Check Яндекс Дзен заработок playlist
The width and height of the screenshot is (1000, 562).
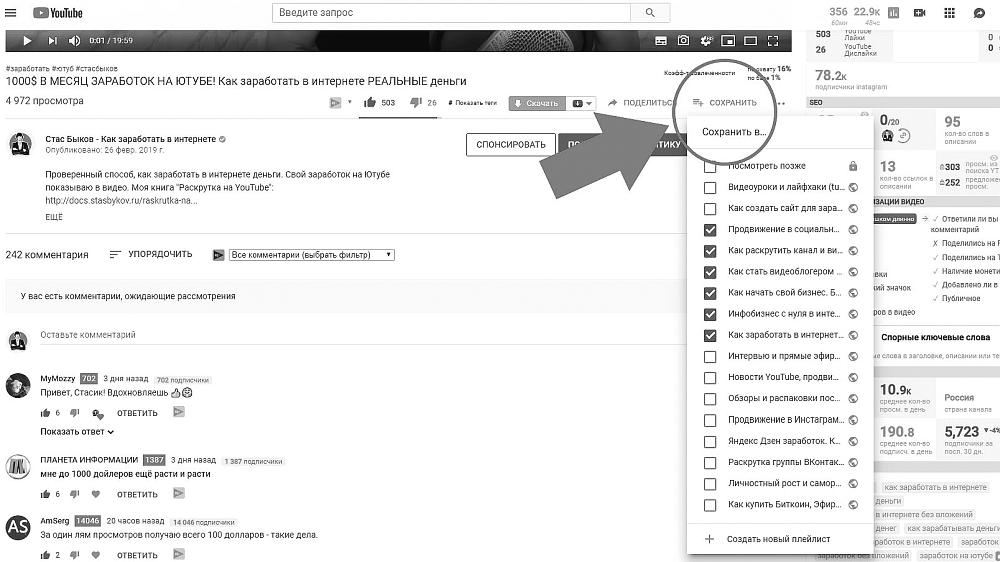point(710,441)
